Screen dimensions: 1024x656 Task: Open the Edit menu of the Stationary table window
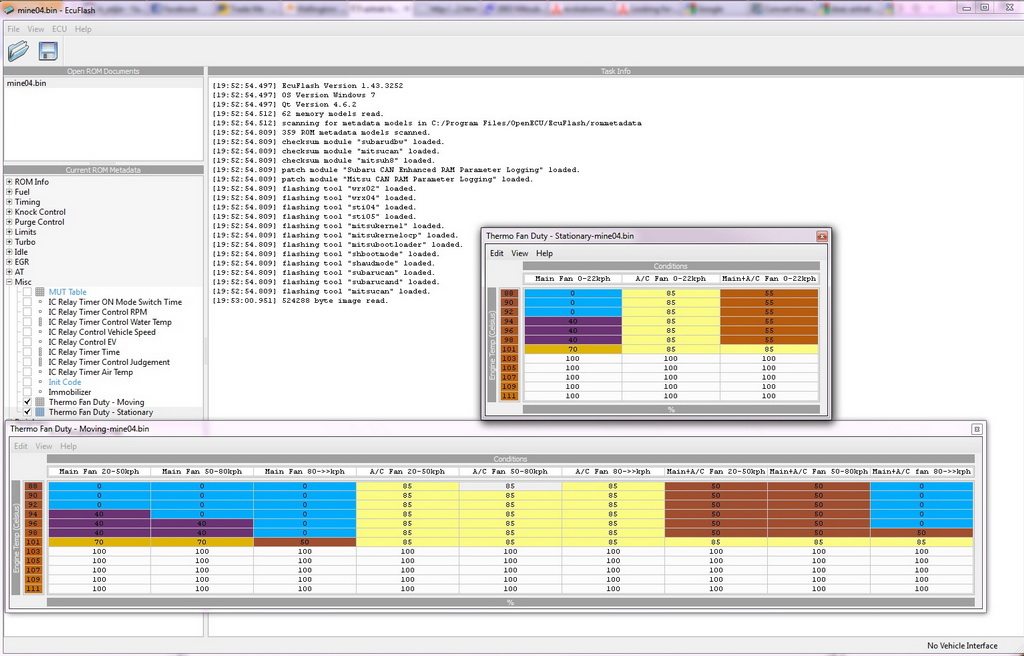click(x=496, y=254)
